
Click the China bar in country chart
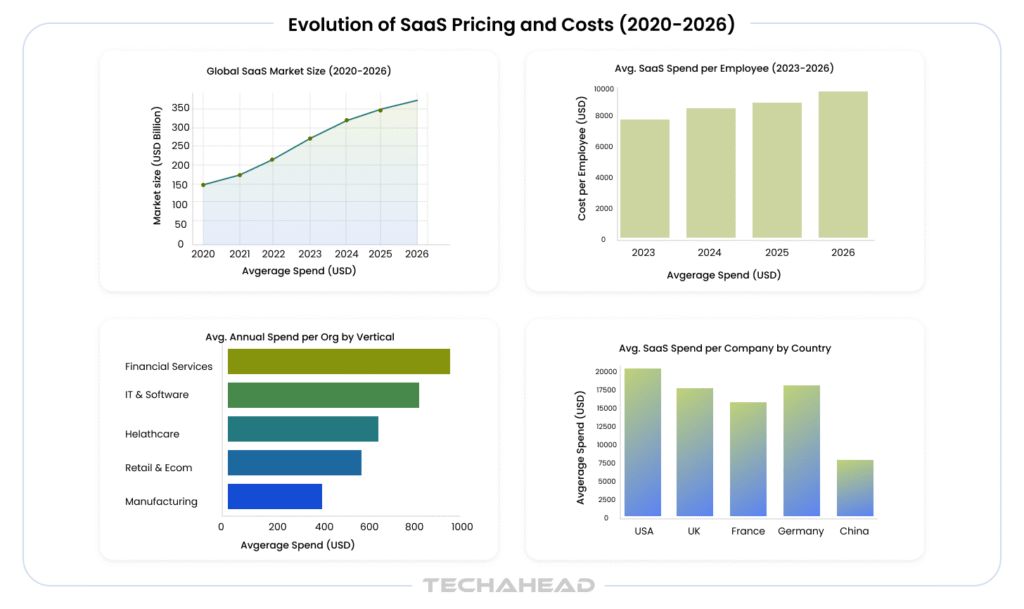pyautogui.click(x=855, y=488)
